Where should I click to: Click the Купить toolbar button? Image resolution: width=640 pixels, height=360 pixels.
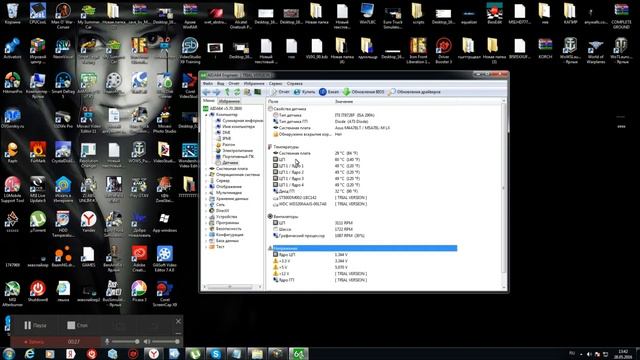pos(304,92)
